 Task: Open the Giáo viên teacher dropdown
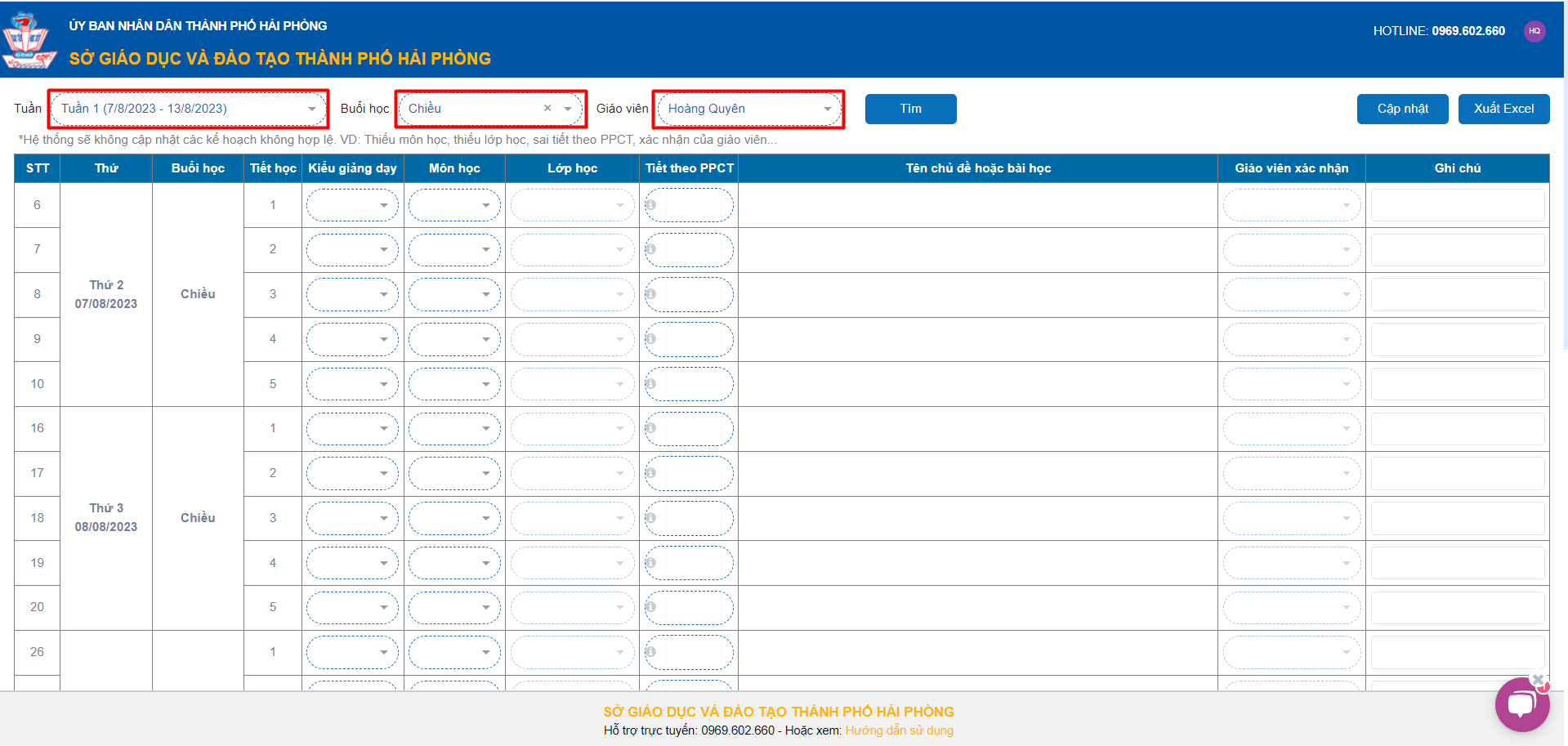tap(748, 109)
